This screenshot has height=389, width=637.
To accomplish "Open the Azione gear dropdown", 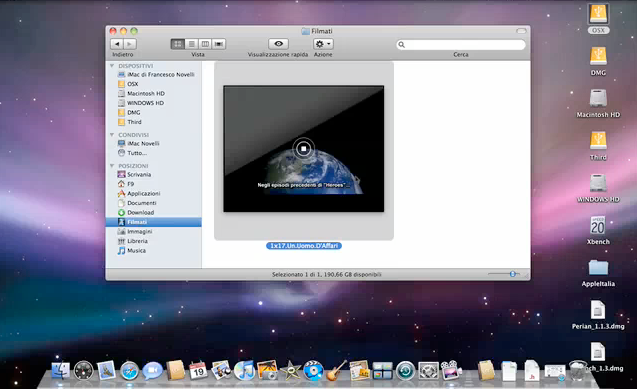I will (323, 43).
